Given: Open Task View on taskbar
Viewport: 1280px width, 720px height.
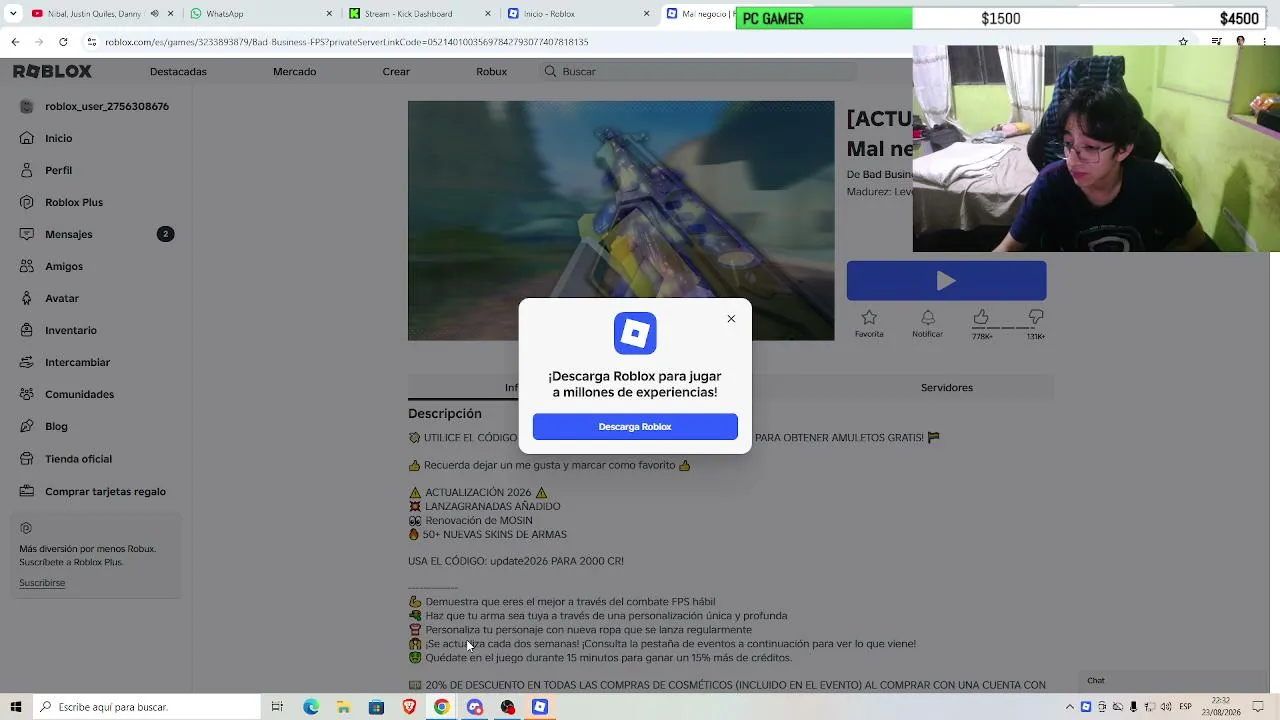Looking at the screenshot, I should [277, 707].
